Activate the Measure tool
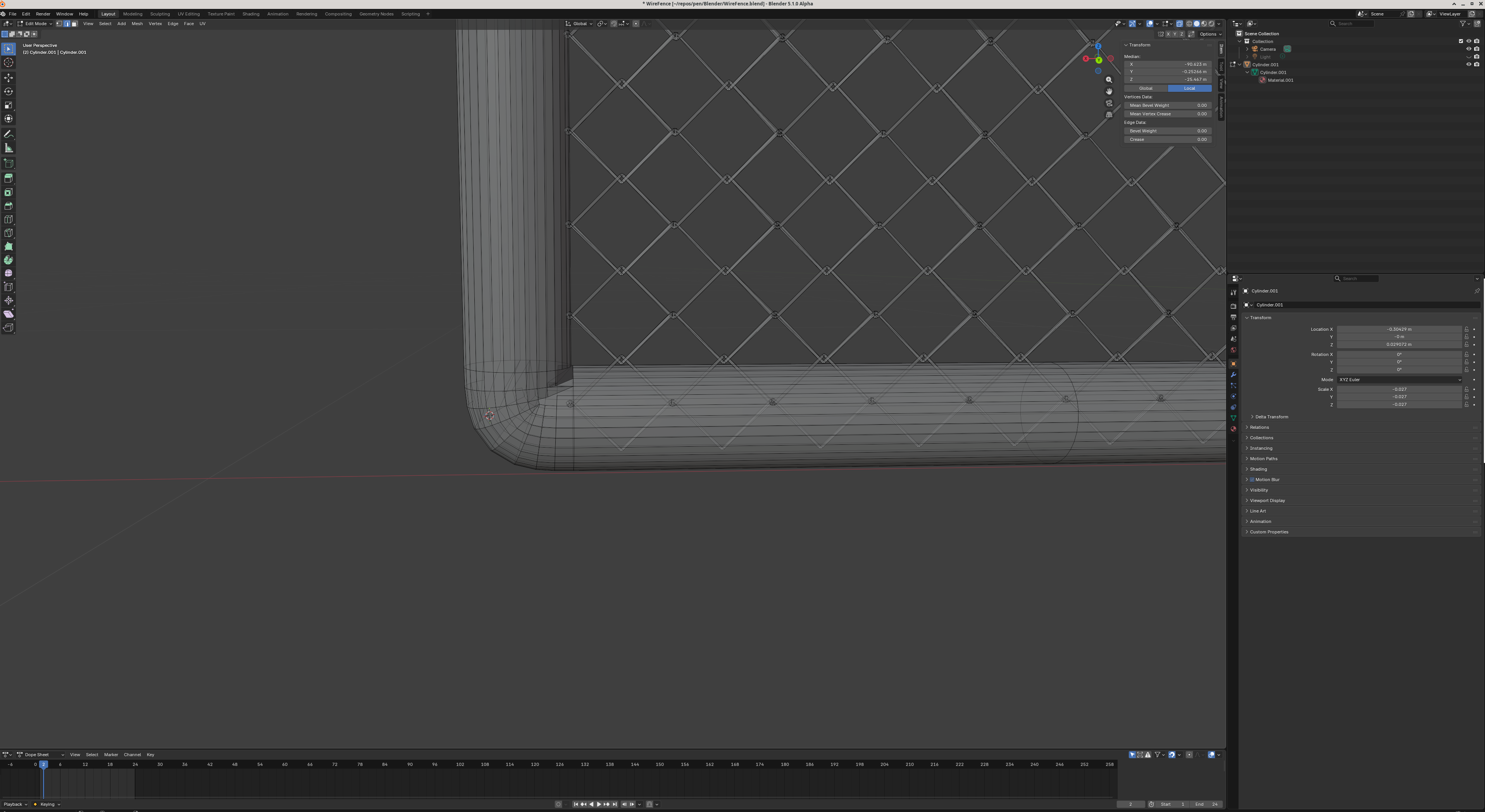The height and width of the screenshot is (812, 1485). coord(9,148)
